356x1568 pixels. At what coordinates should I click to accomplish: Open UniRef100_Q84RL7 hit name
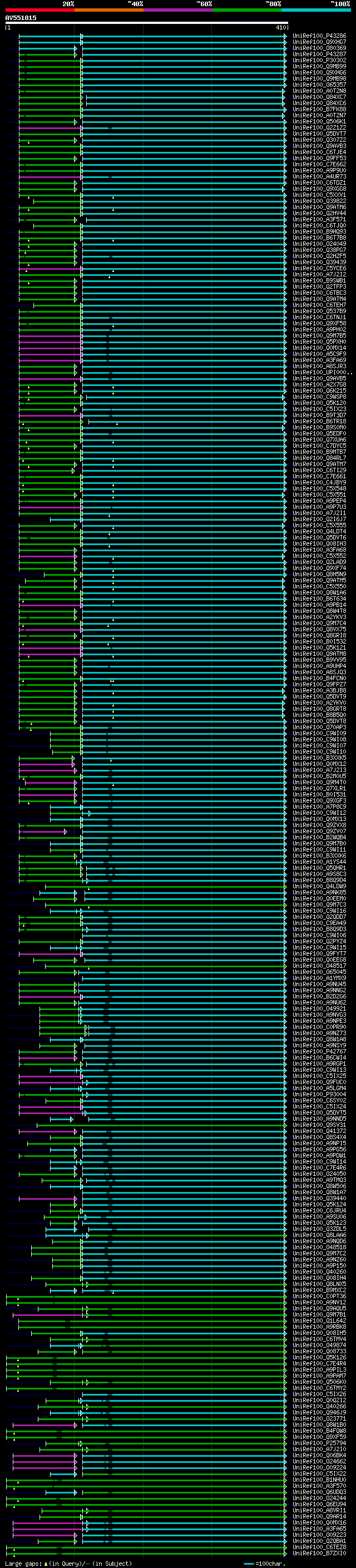point(319,458)
